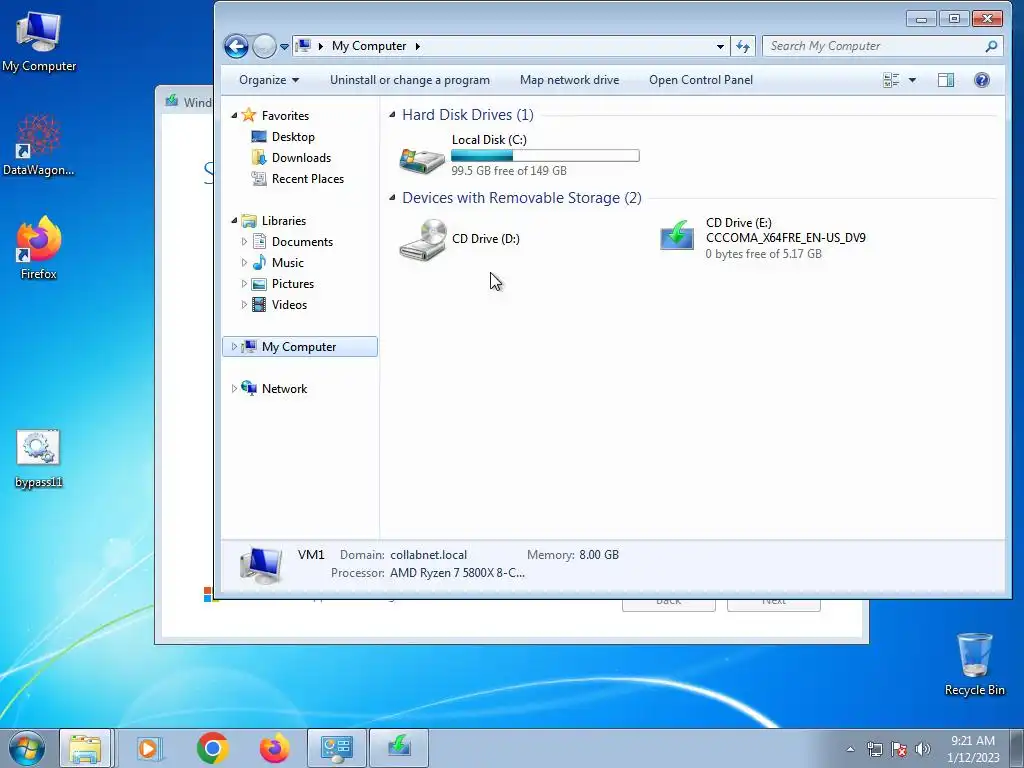Switch to Control Panel taskbar window
This screenshot has height=768, width=1024.
click(x=337, y=748)
